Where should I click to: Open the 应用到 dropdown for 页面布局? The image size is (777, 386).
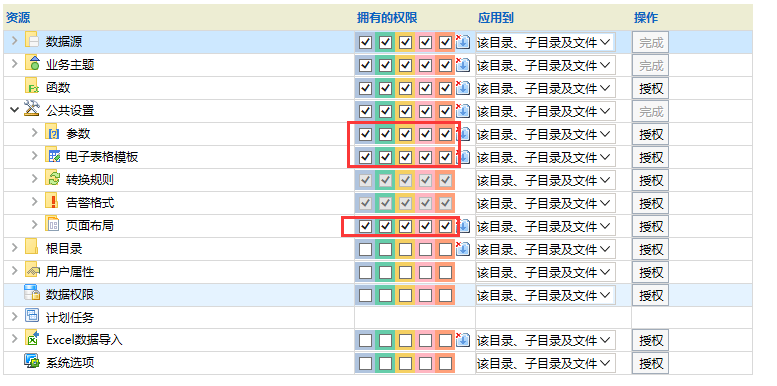[545, 226]
